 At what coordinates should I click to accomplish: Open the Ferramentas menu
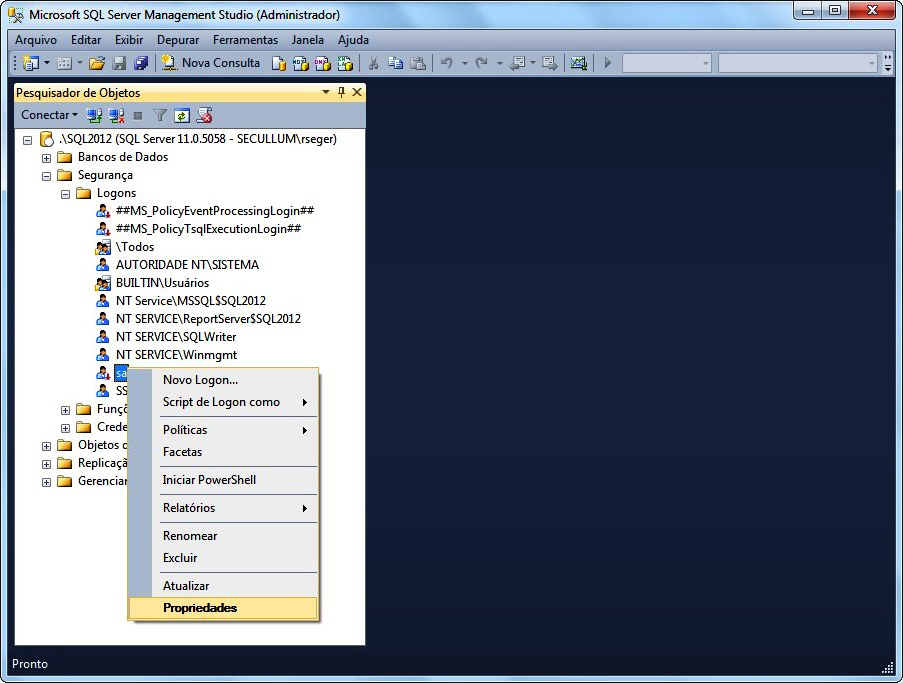tap(245, 40)
